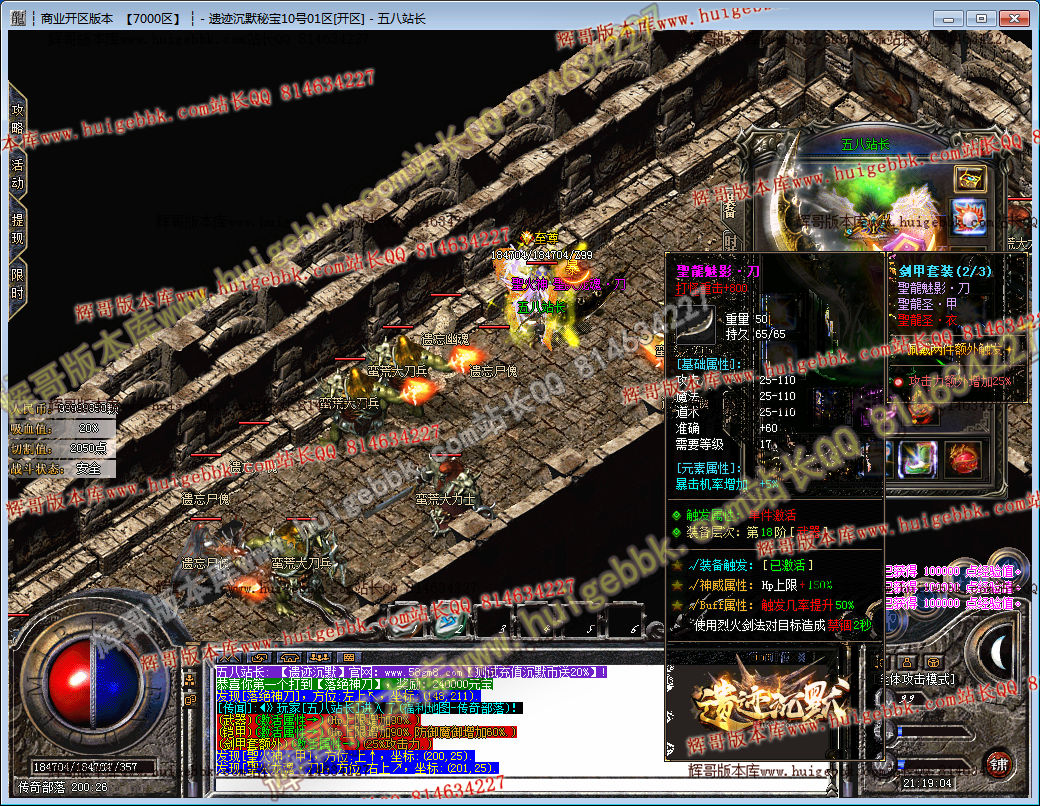
Task: Select the spiked orb equipment slot icon
Action: (x=969, y=218)
